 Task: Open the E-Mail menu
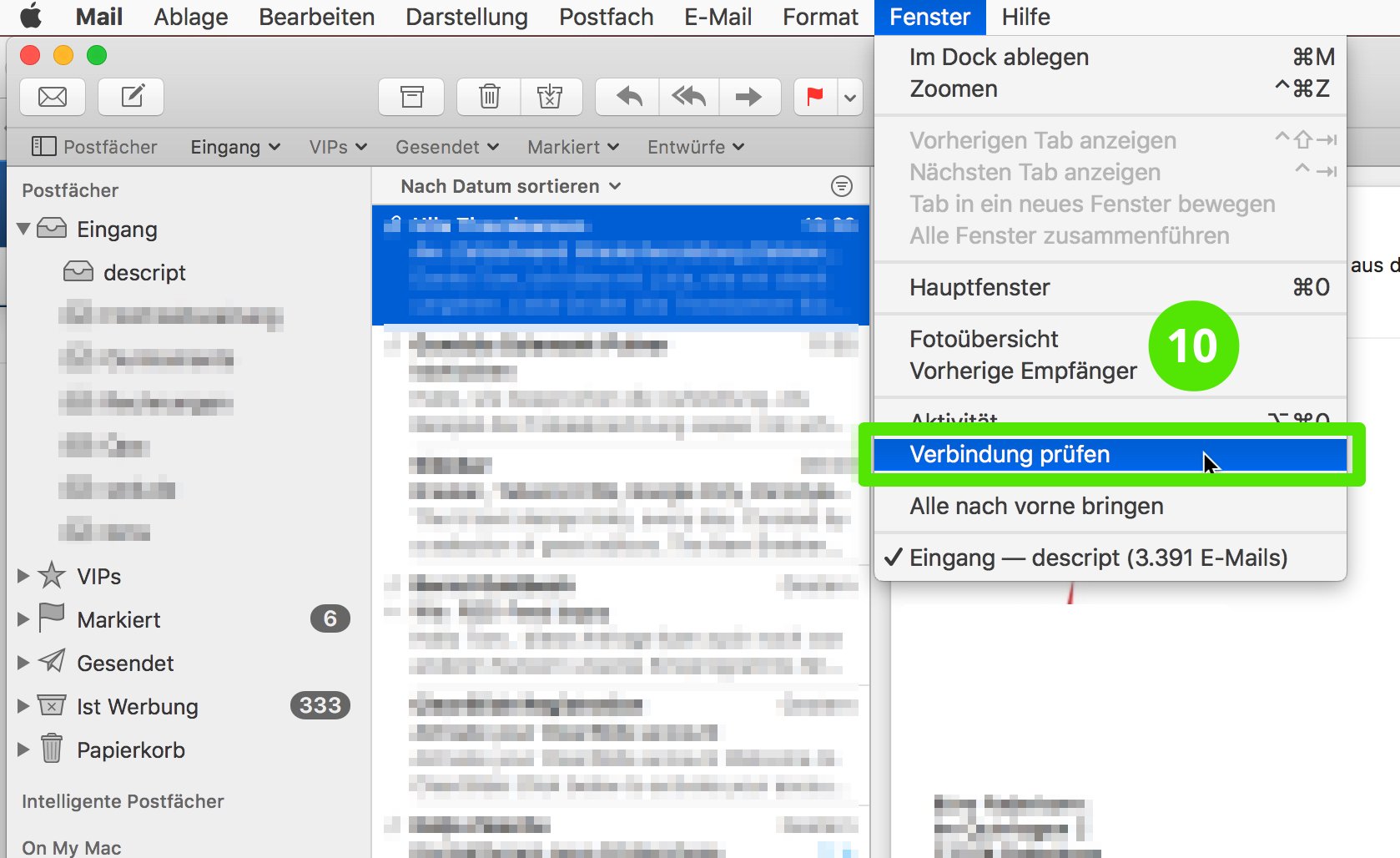[718, 17]
